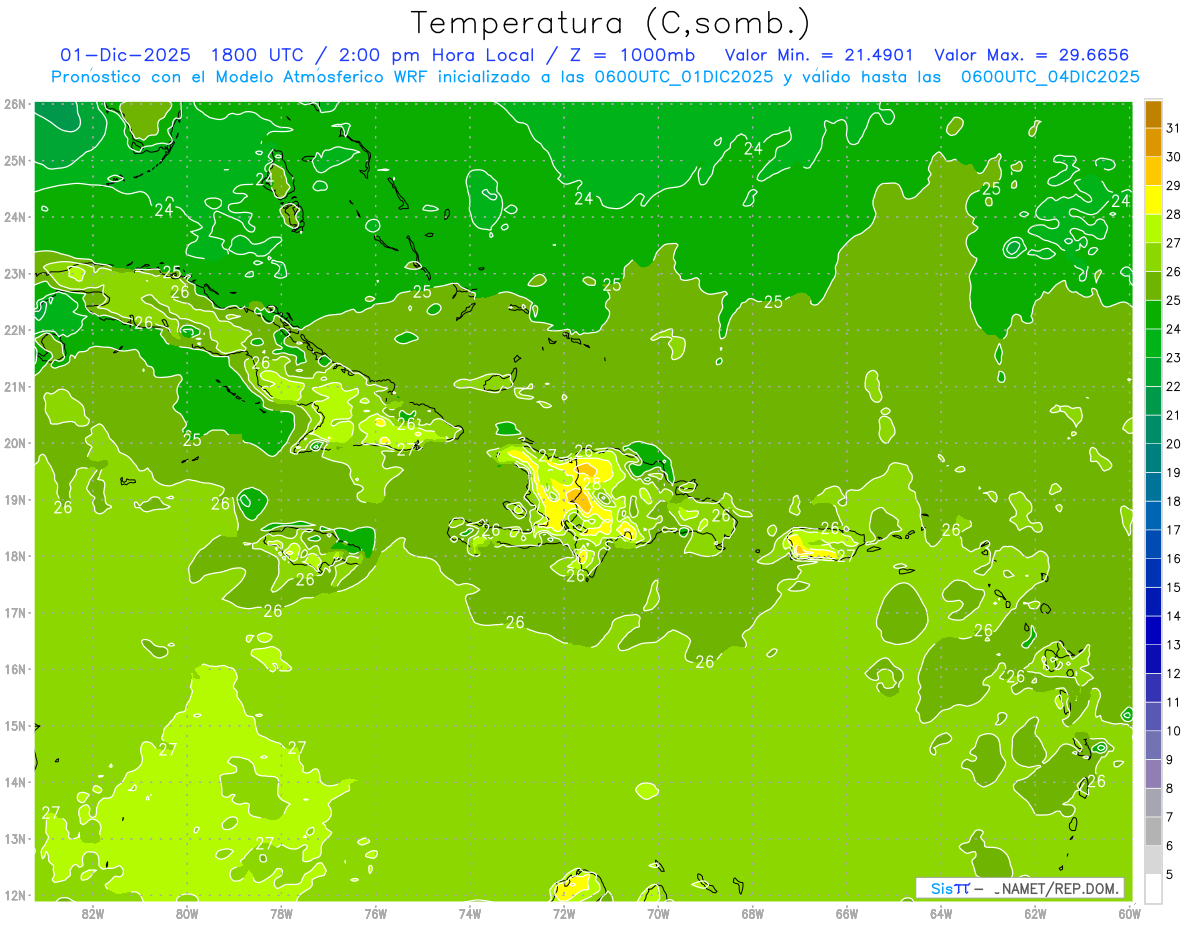Click the bright yellow swatch between 28 and 29
This screenshot has width=1200, height=927.
[x=1153, y=200]
